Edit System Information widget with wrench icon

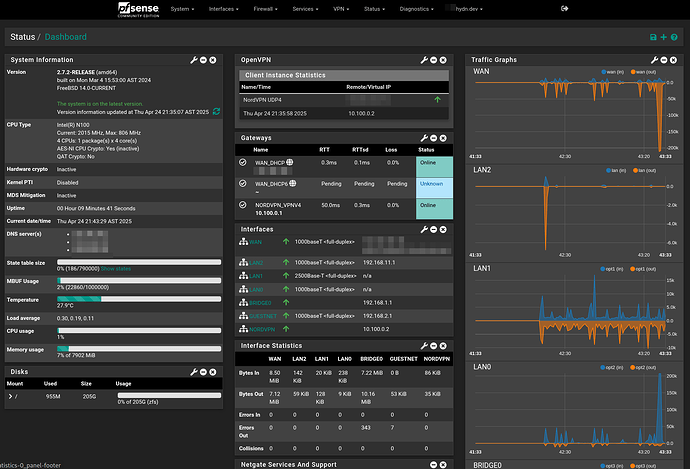point(194,60)
